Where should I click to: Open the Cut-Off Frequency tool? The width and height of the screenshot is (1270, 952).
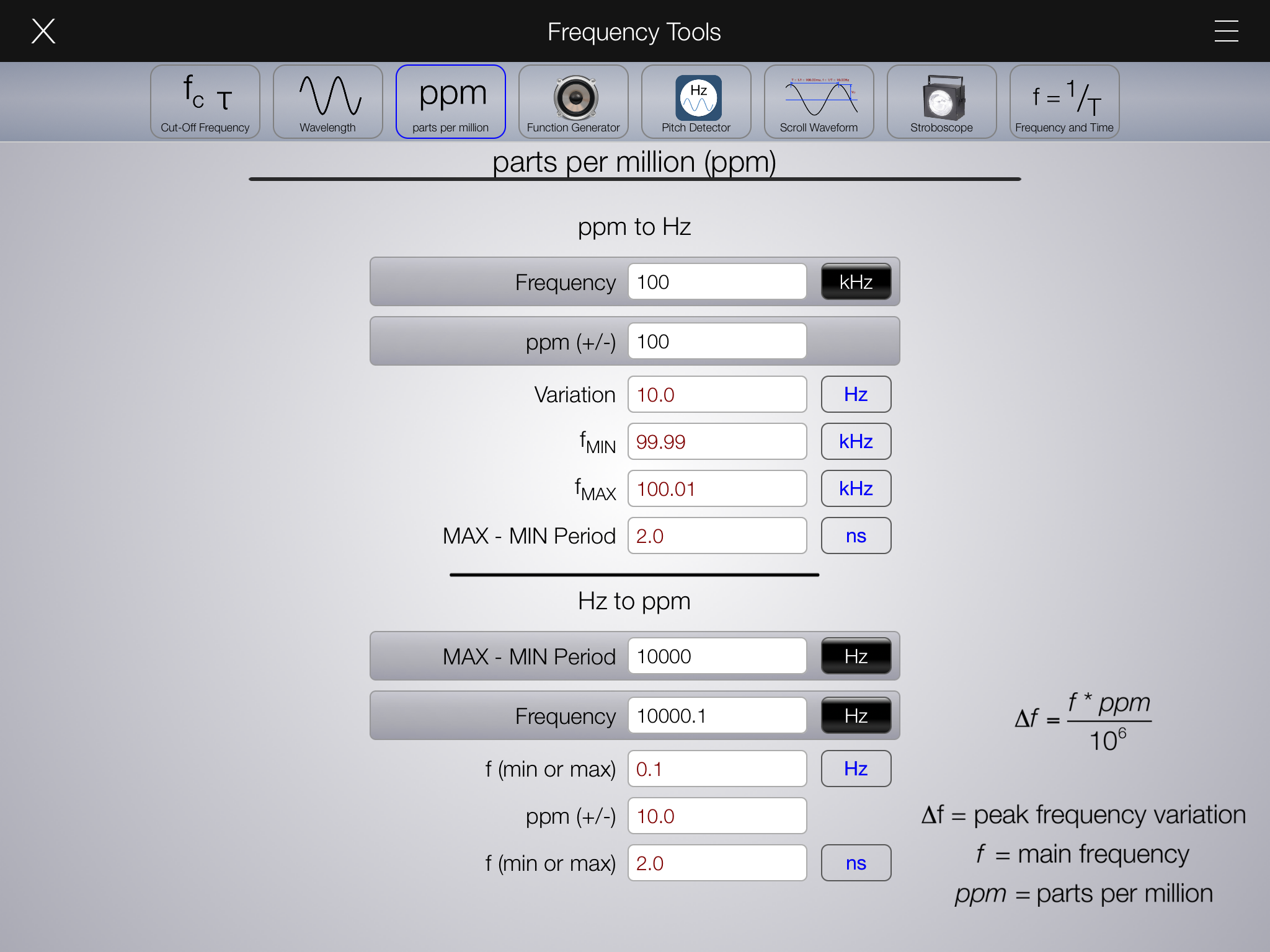click(x=205, y=102)
